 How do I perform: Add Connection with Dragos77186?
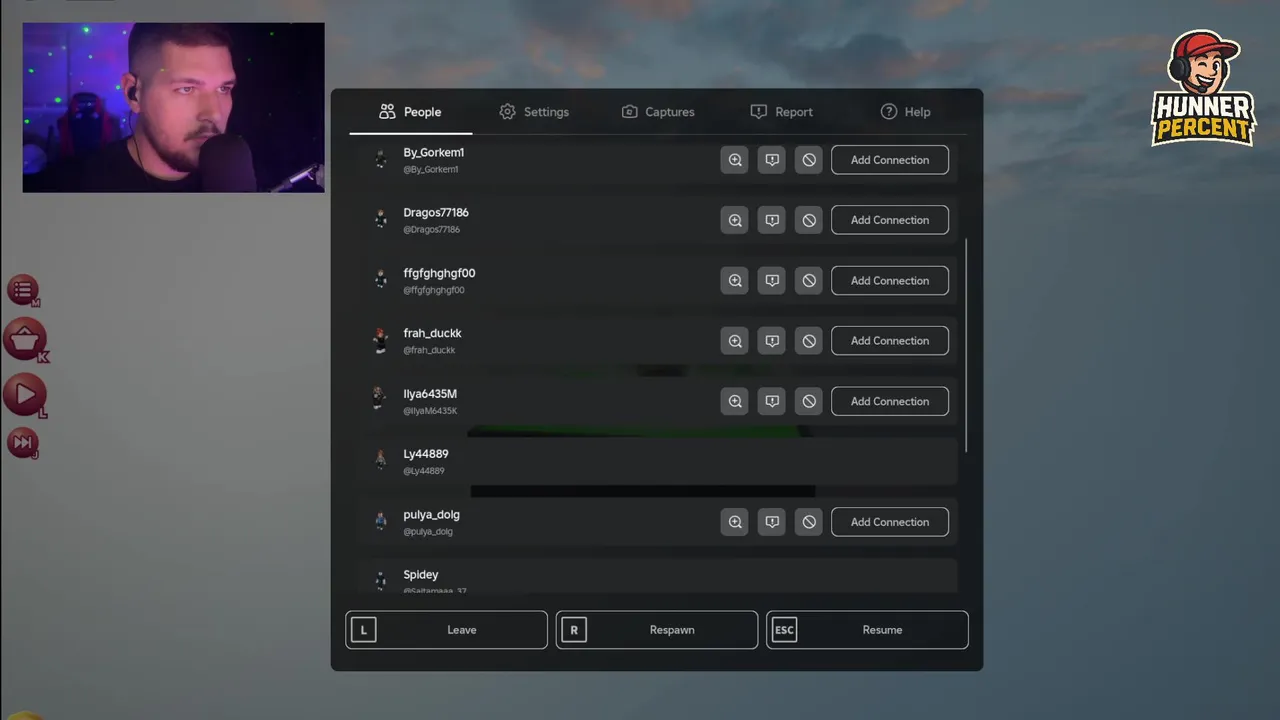click(x=890, y=220)
